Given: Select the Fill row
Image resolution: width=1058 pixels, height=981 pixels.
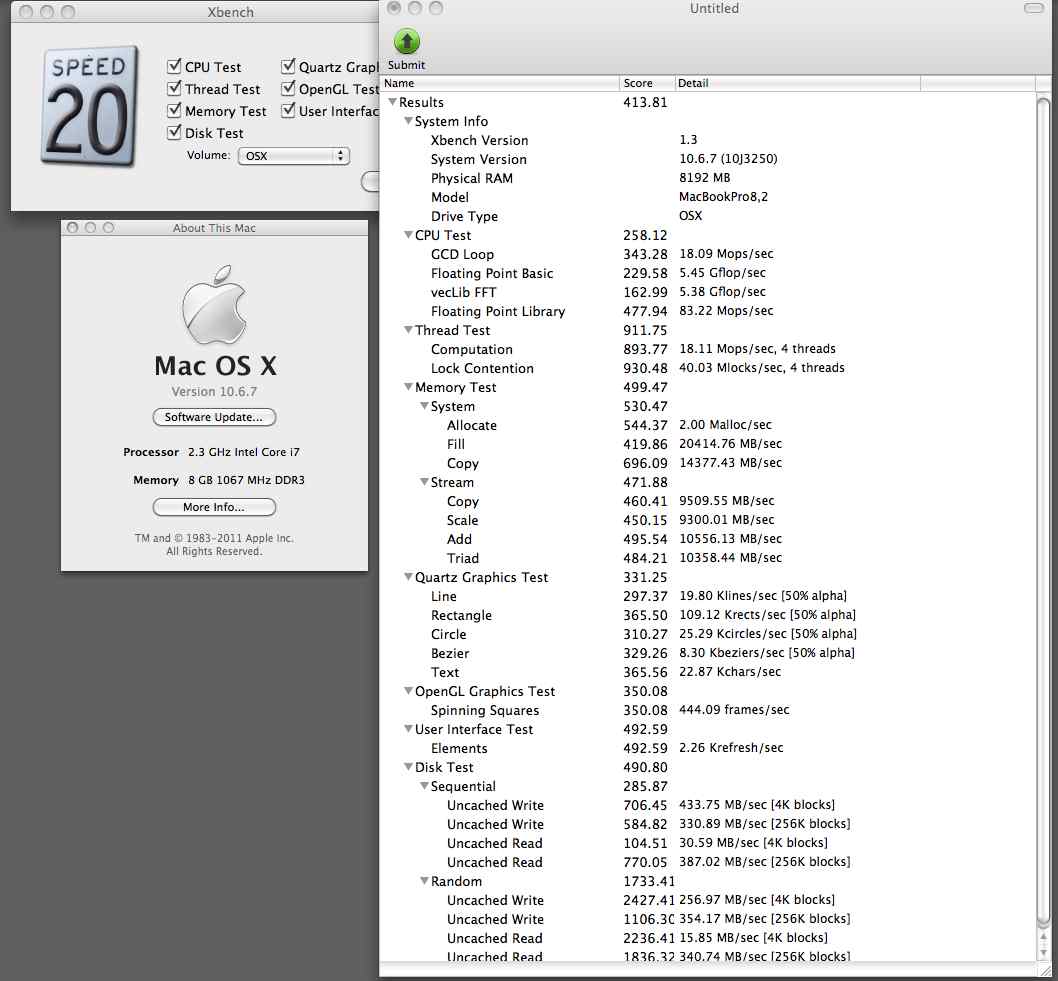Looking at the screenshot, I should pos(707,444).
